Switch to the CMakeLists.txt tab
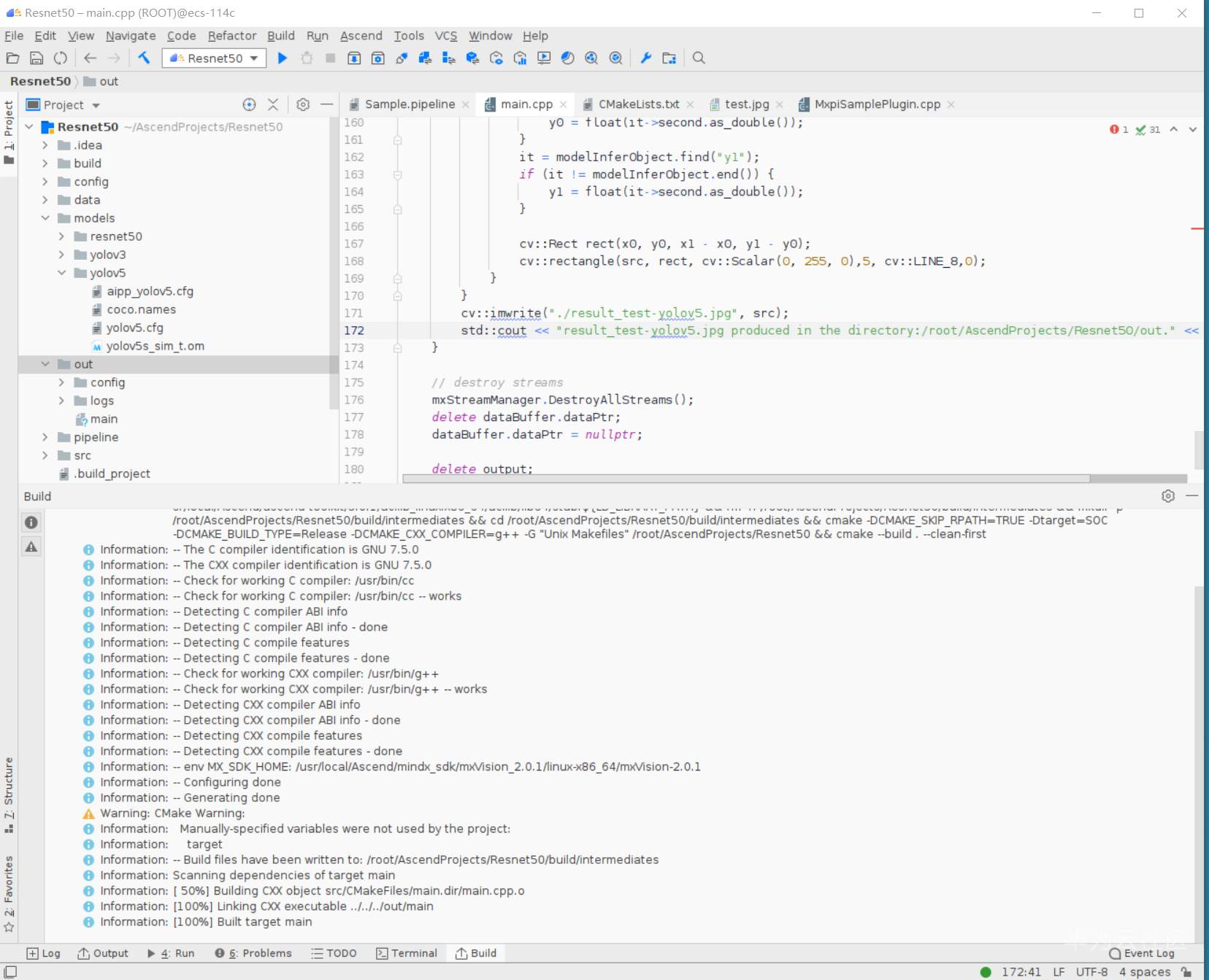Viewport: 1209px width, 980px height. pyautogui.click(x=638, y=104)
